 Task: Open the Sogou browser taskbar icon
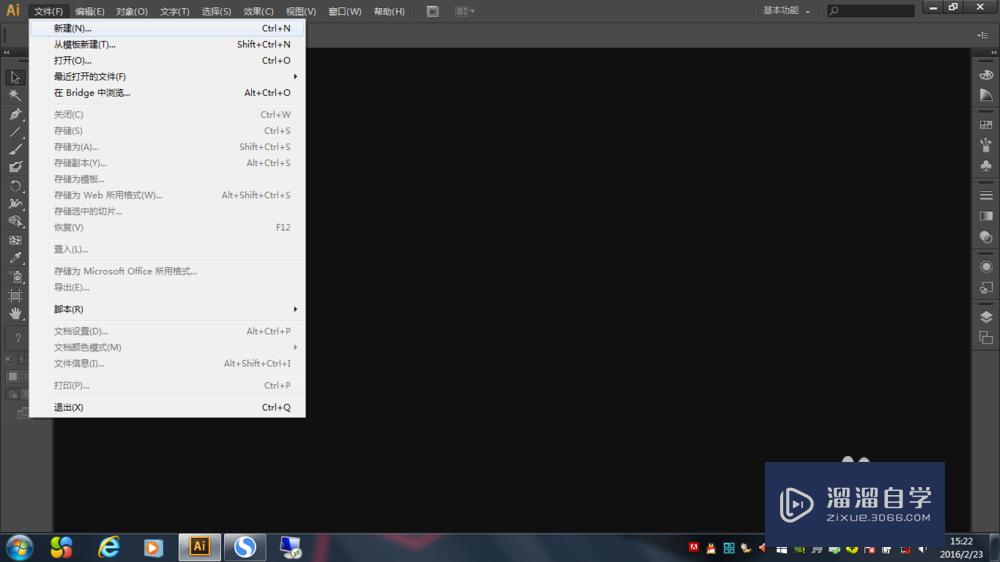[245, 547]
